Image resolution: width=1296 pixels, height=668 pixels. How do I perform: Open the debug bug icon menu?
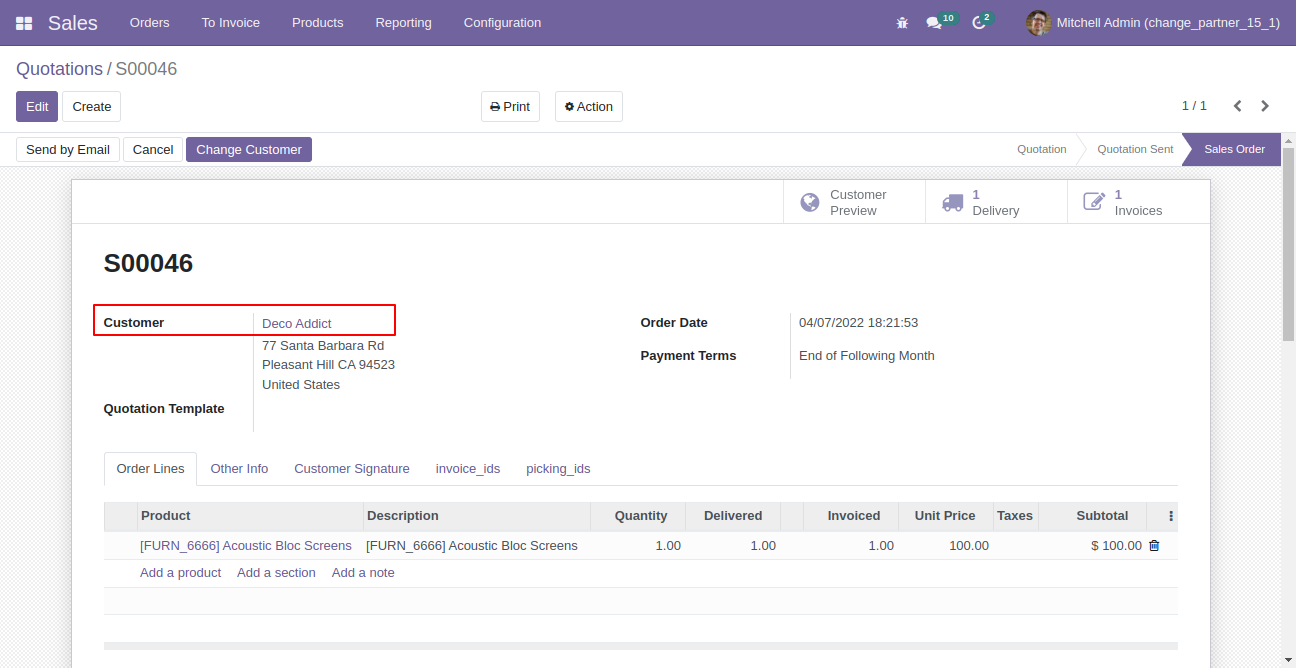(902, 23)
